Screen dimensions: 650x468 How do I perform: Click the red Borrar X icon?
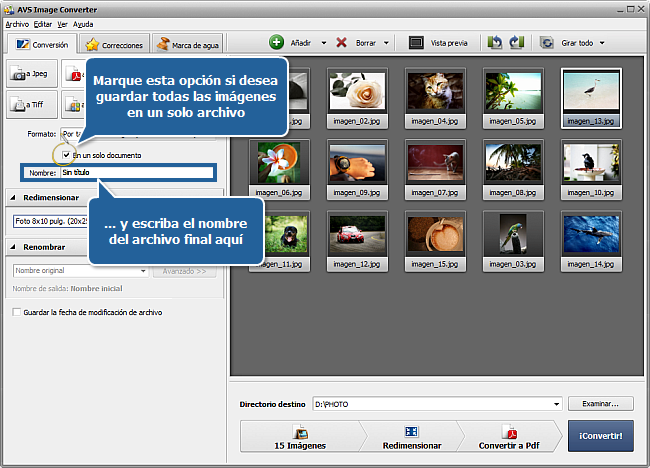click(342, 44)
